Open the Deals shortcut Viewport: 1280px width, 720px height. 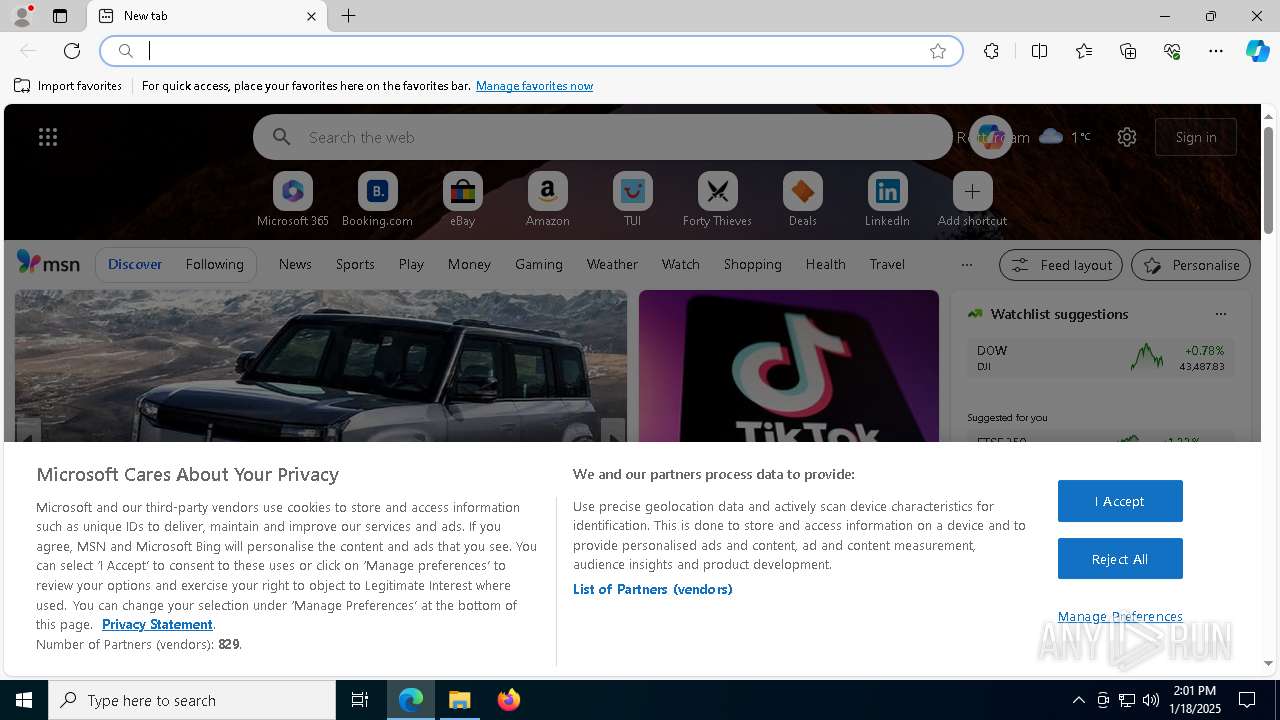(803, 199)
